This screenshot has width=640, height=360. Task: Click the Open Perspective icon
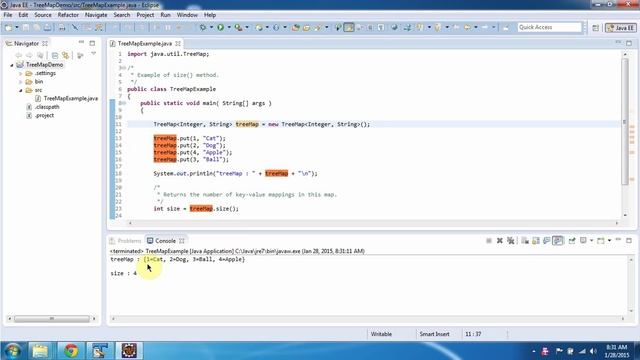pos(596,28)
